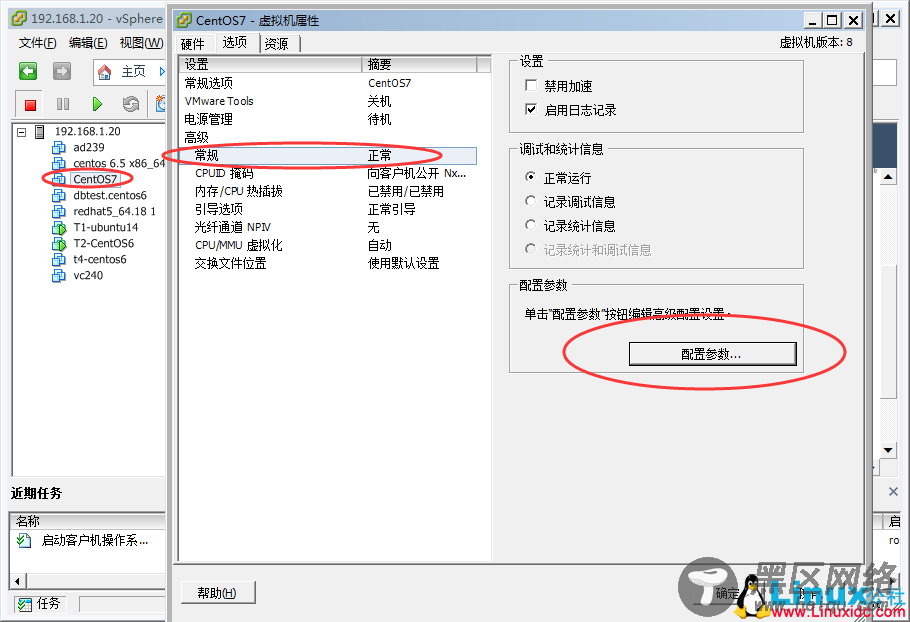This screenshot has height=622, width=910.
Task: Click the 帮助(H) button
Action: tap(217, 593)
